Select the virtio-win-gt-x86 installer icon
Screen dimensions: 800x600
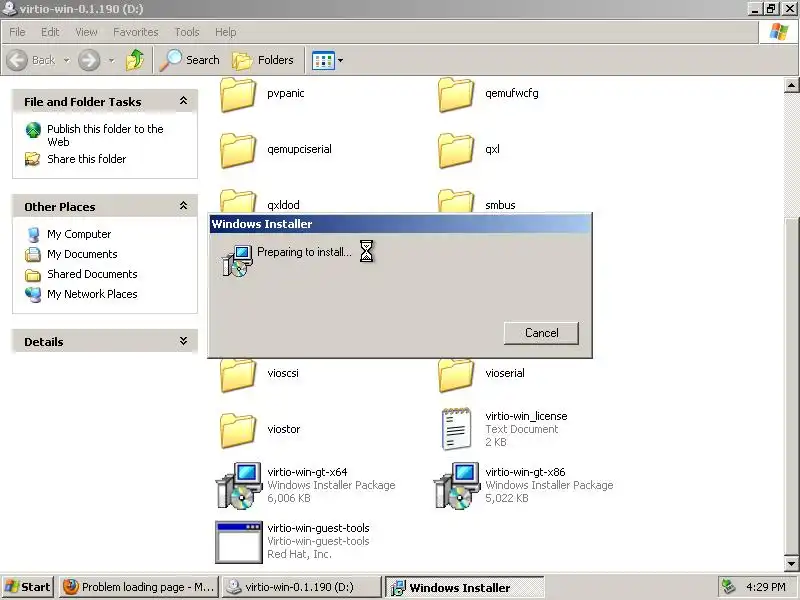(457, 486)
